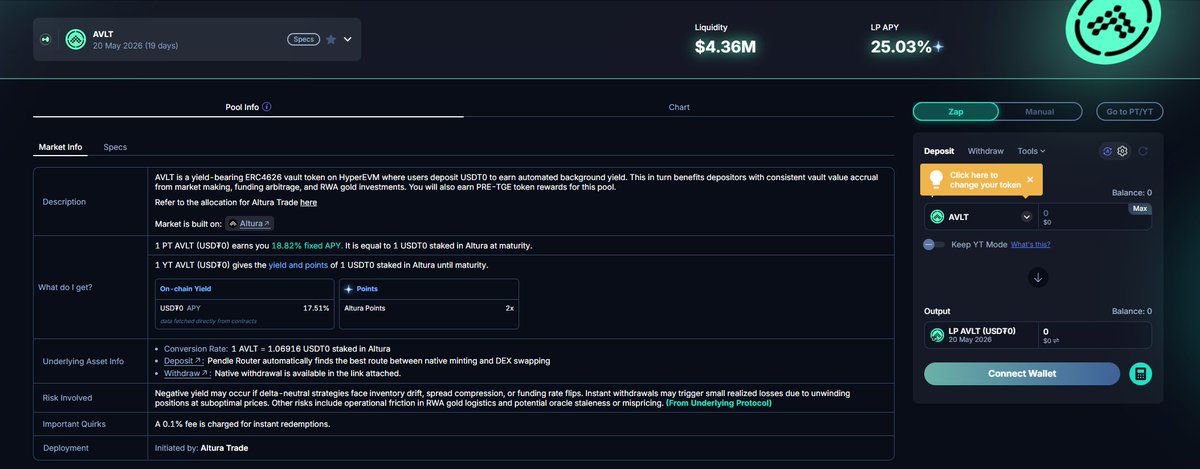Click the down arrow between input and output
1200x469 pixels.
[1038, 278]
